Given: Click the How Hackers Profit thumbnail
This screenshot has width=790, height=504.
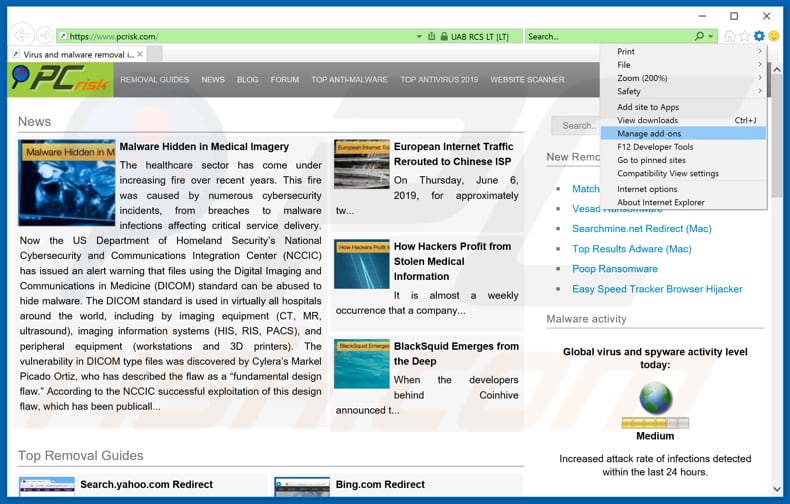Looking at the screenshot, I should [362, 264].
